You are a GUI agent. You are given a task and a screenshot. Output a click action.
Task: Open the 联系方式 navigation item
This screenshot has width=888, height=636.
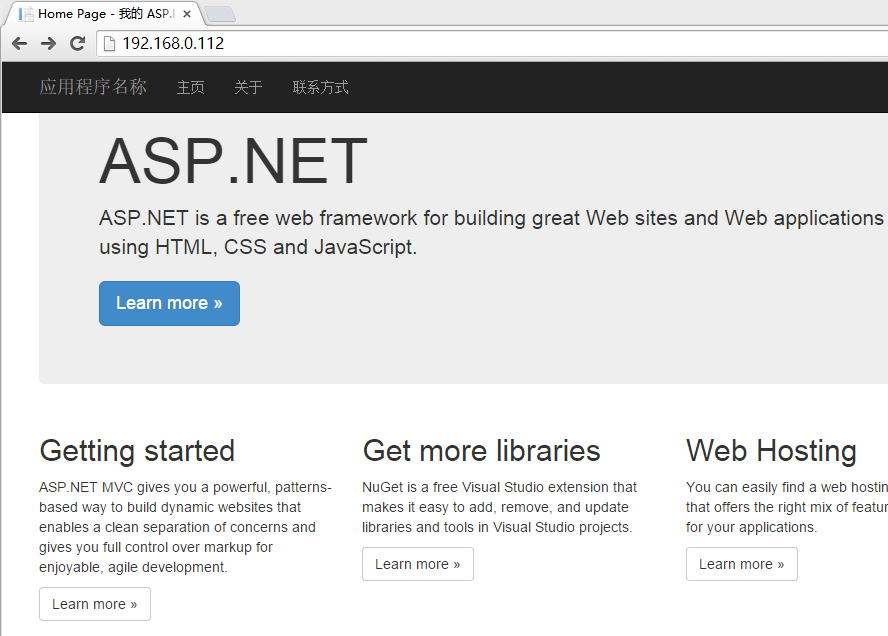click(321, 87)
